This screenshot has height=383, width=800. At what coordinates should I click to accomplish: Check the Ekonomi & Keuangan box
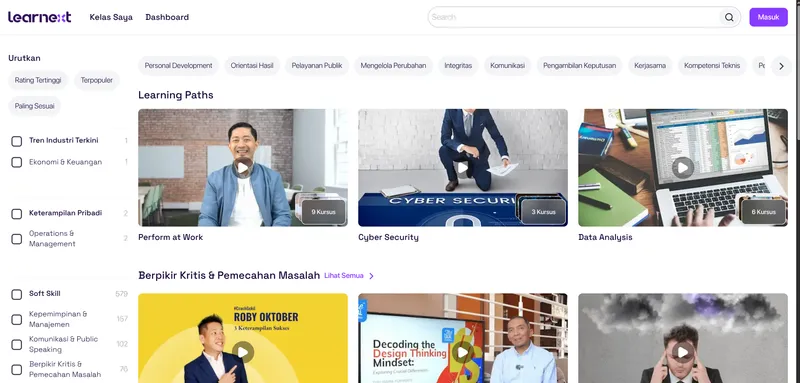(x=17, y=162)
